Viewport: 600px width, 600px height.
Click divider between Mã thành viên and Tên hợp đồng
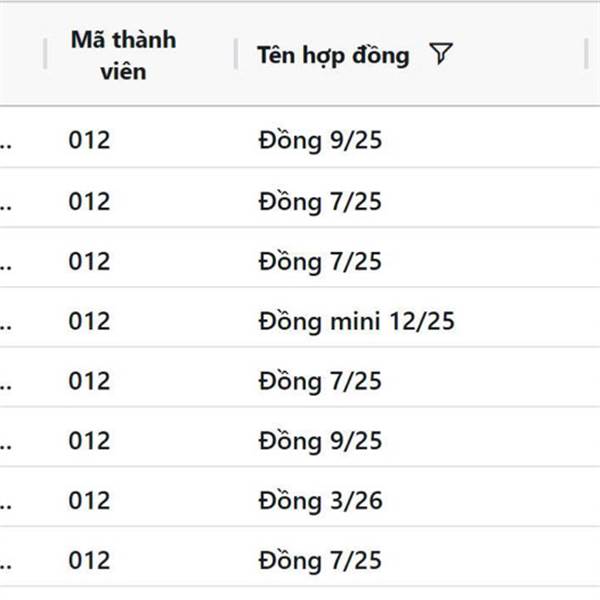click(x=236, y=54)
